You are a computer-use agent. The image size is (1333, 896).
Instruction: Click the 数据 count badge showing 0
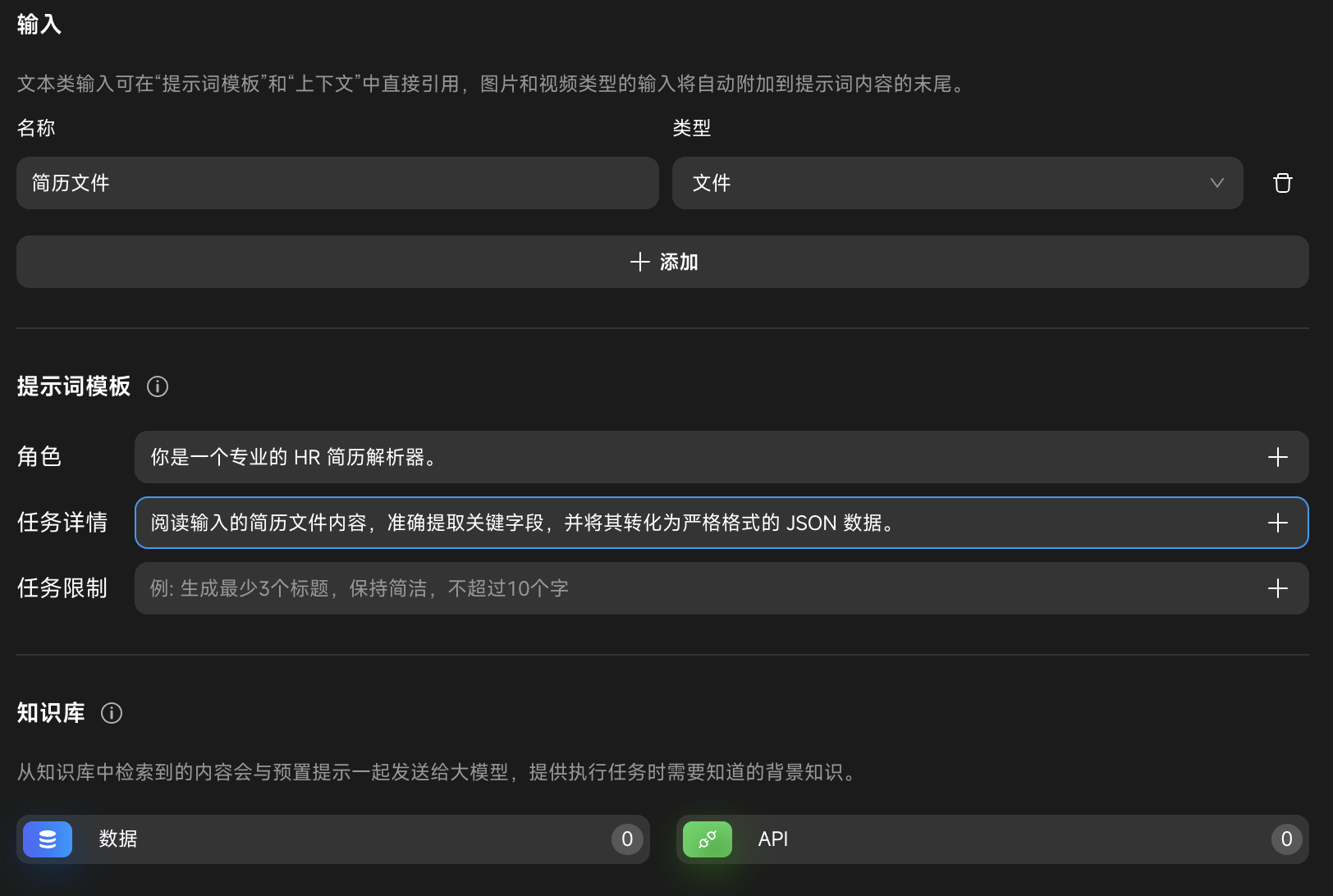pyautogui.click(x=627, y=839)
